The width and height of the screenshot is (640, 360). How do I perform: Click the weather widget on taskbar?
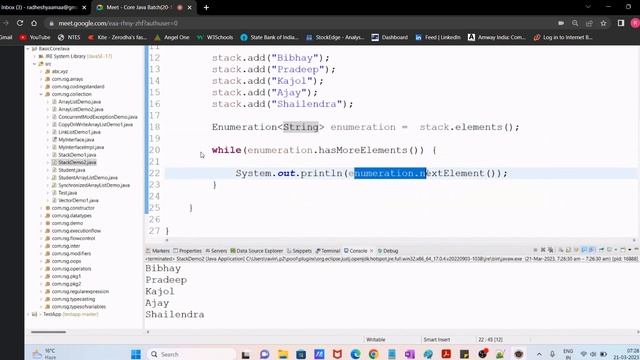(45, 354)
